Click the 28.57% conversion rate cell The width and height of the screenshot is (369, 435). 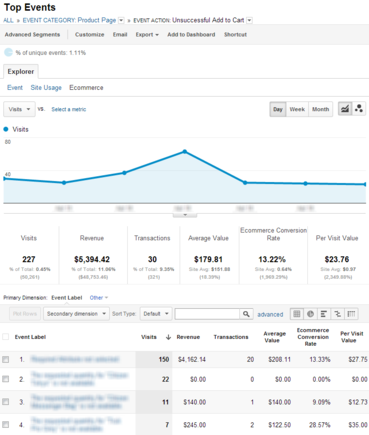(x=320, y=425)
